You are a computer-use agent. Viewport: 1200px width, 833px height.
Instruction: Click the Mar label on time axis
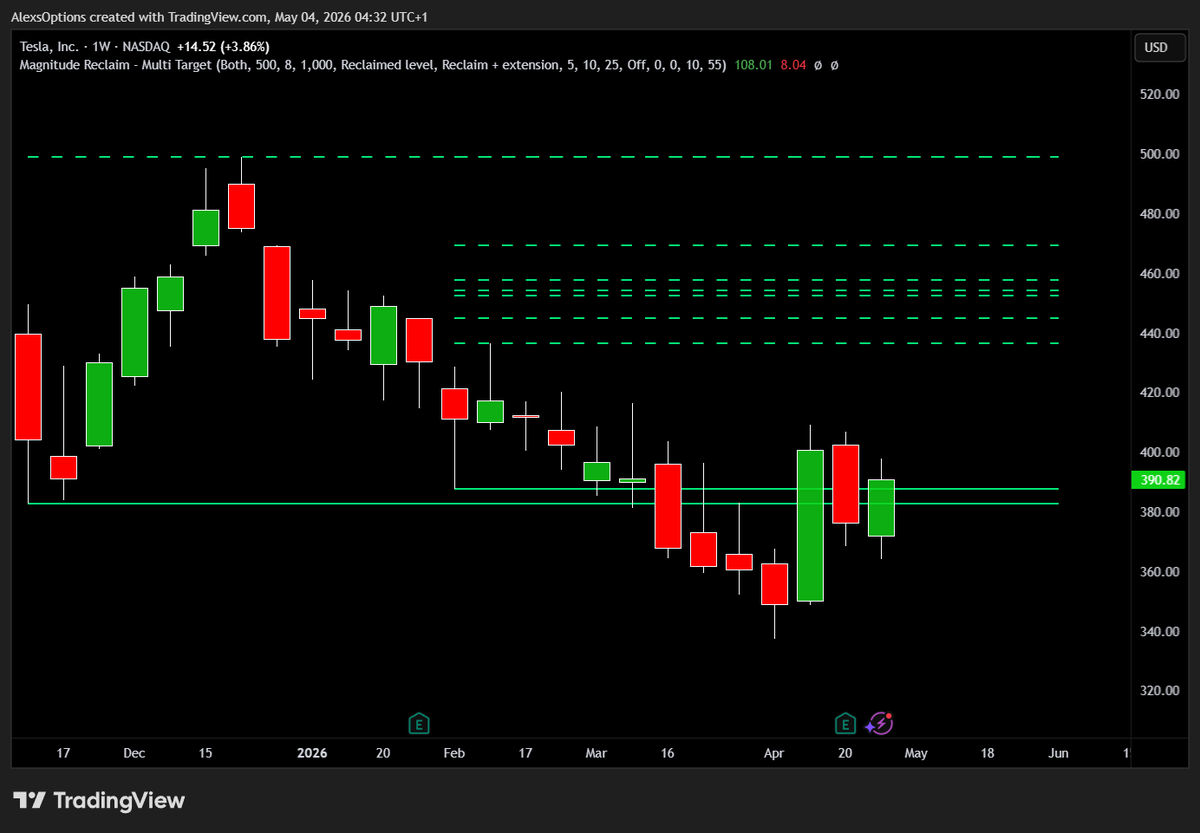click(x=596, y=753)
